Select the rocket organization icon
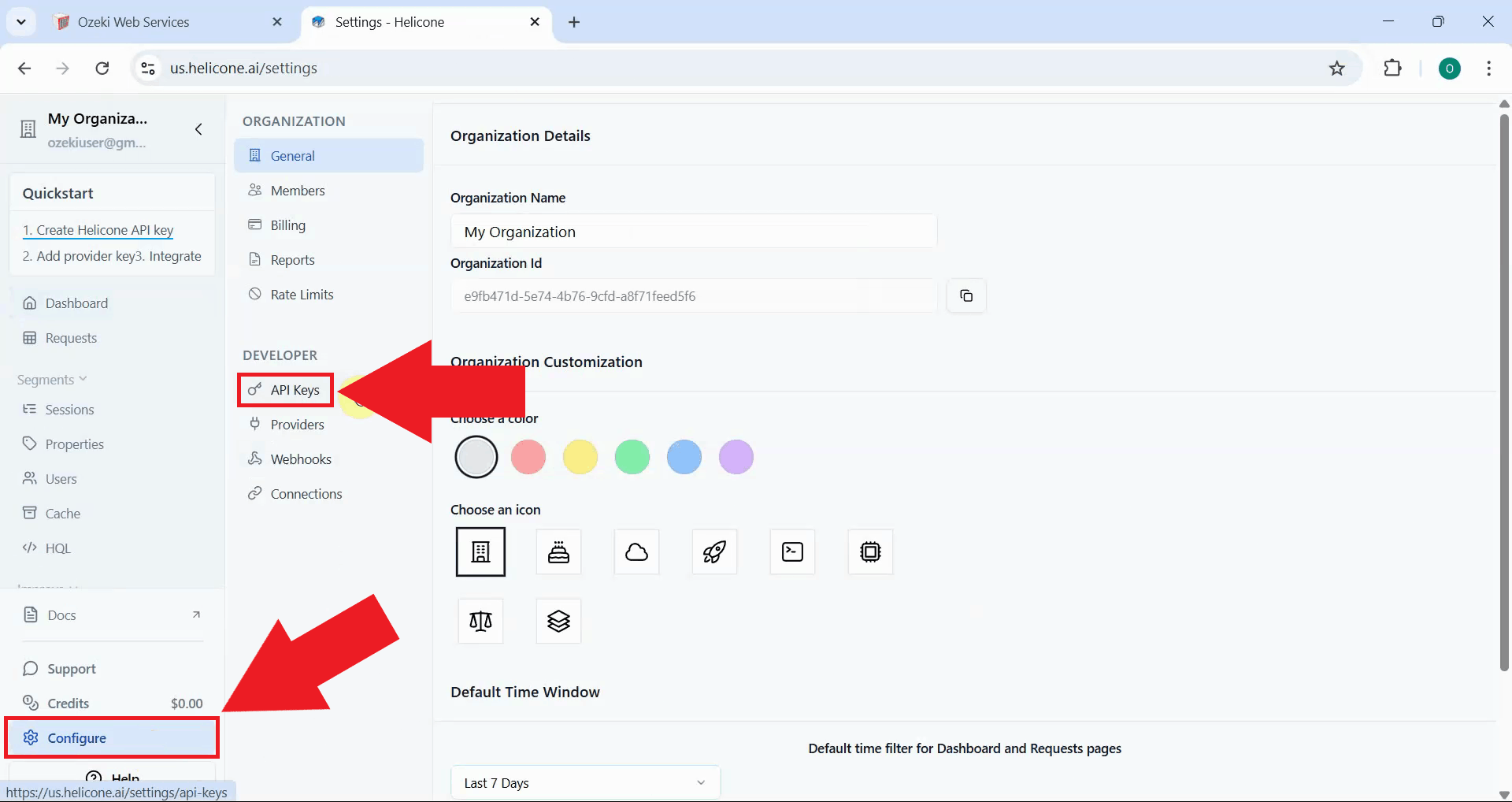The height and width of the screenshot is (802, 1512). pyautogui.click(x=713, y=551)
